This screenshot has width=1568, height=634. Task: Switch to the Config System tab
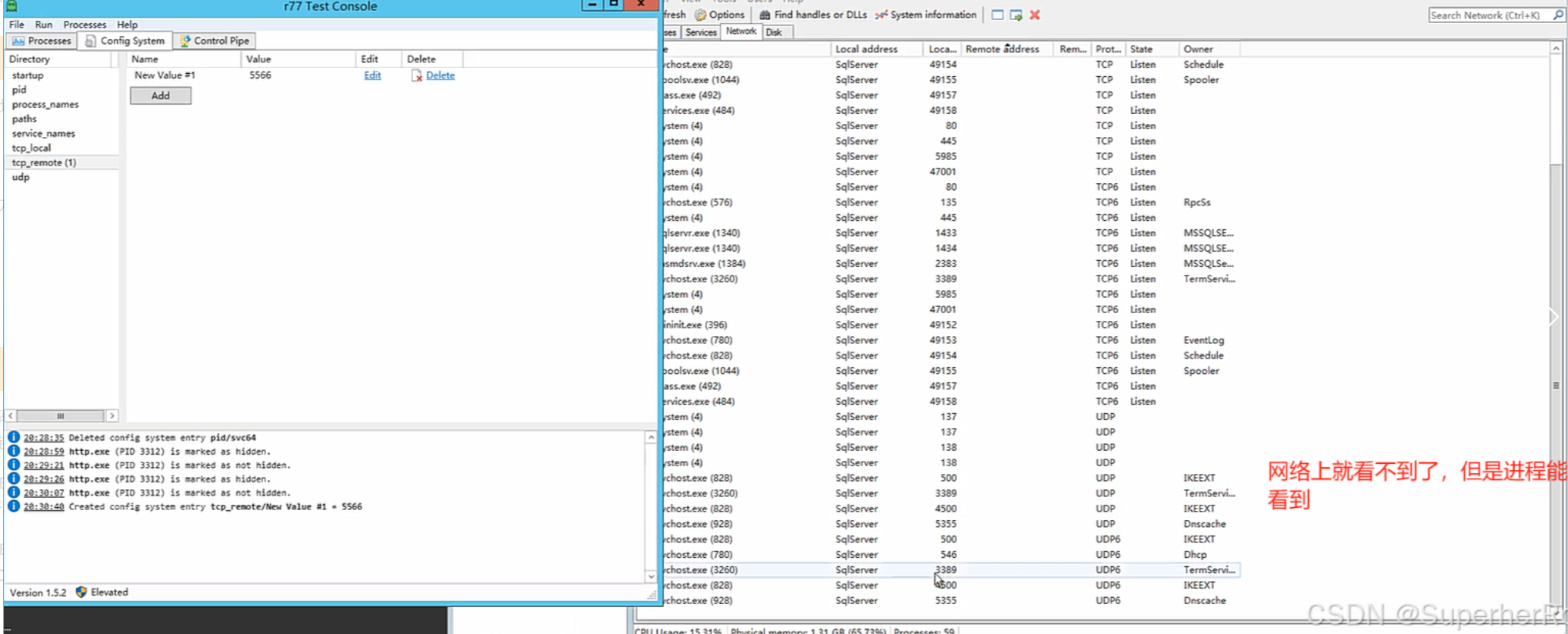(x=125, y=41)
